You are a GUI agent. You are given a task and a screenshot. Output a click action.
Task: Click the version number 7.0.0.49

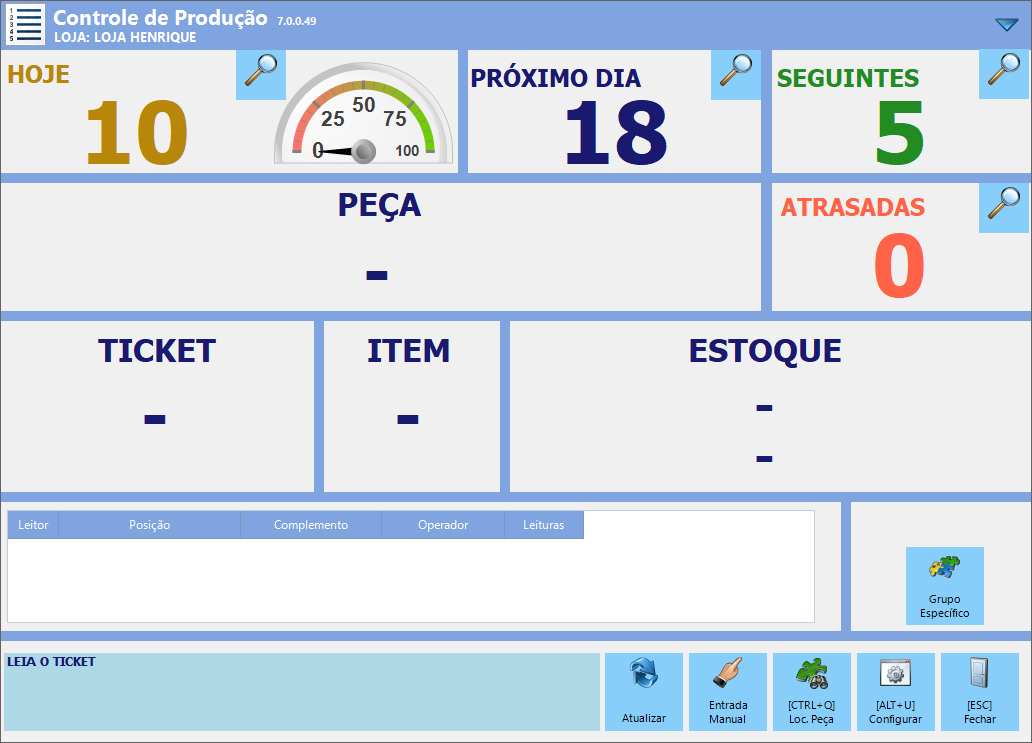tap(296, 21)
